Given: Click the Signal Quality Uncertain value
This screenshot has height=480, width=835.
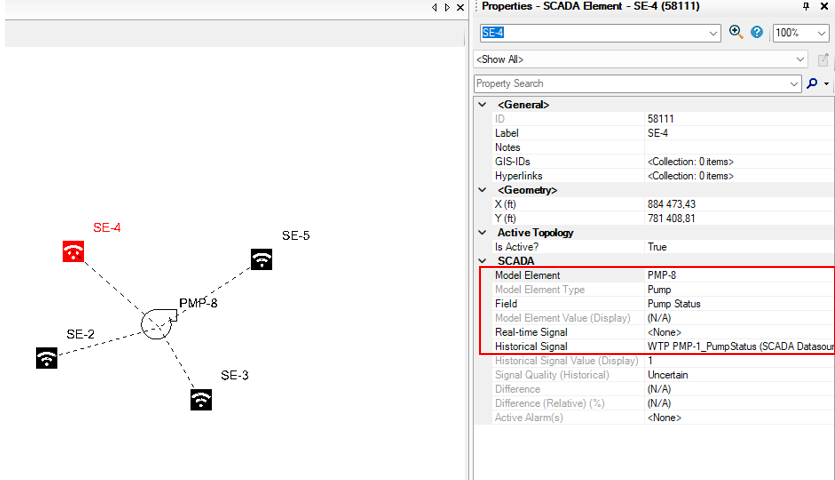Looking at the screenshot, I should 668,375.
